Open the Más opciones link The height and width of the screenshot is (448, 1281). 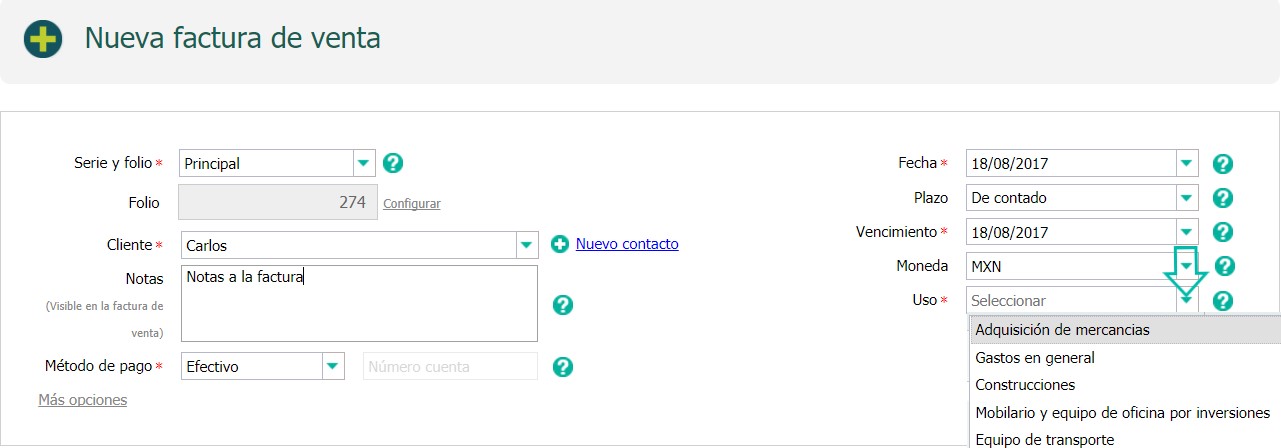point(83,400)
